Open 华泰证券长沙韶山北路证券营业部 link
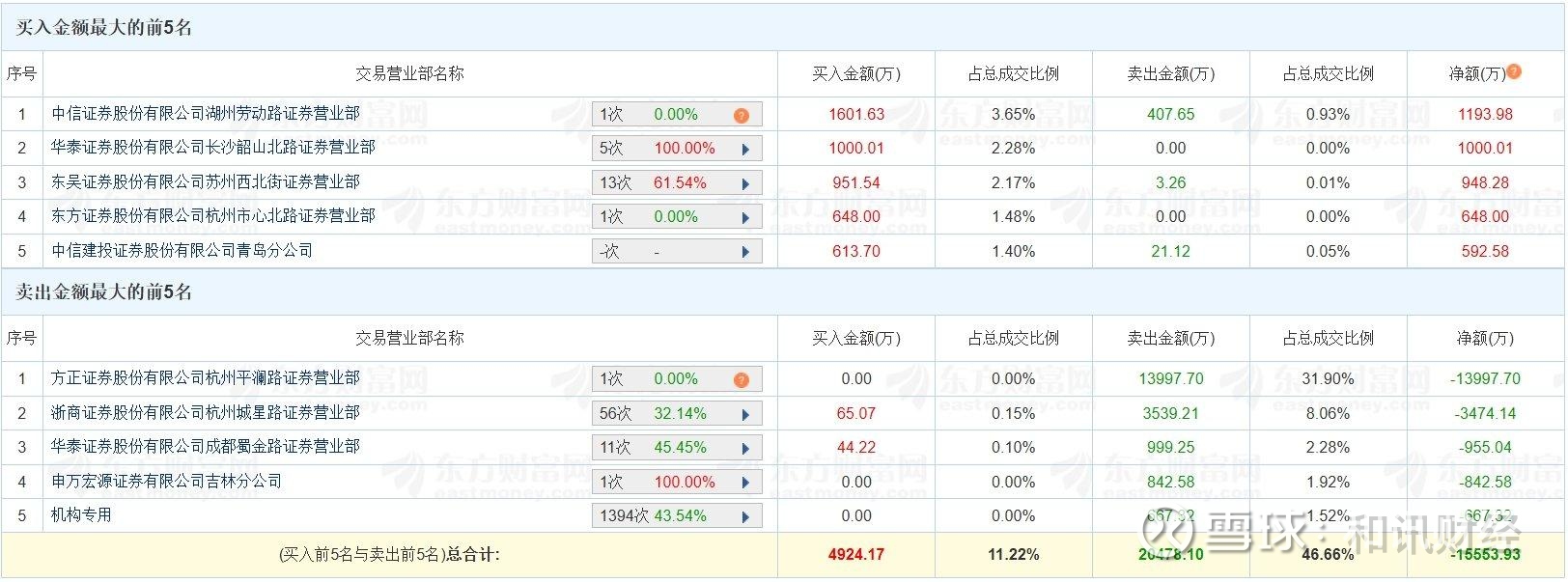1568x582 pixels. 213,148
